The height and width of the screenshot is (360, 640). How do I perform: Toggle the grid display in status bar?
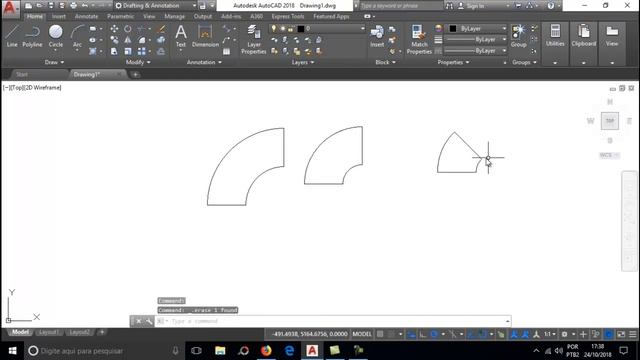tap(380, 334)
